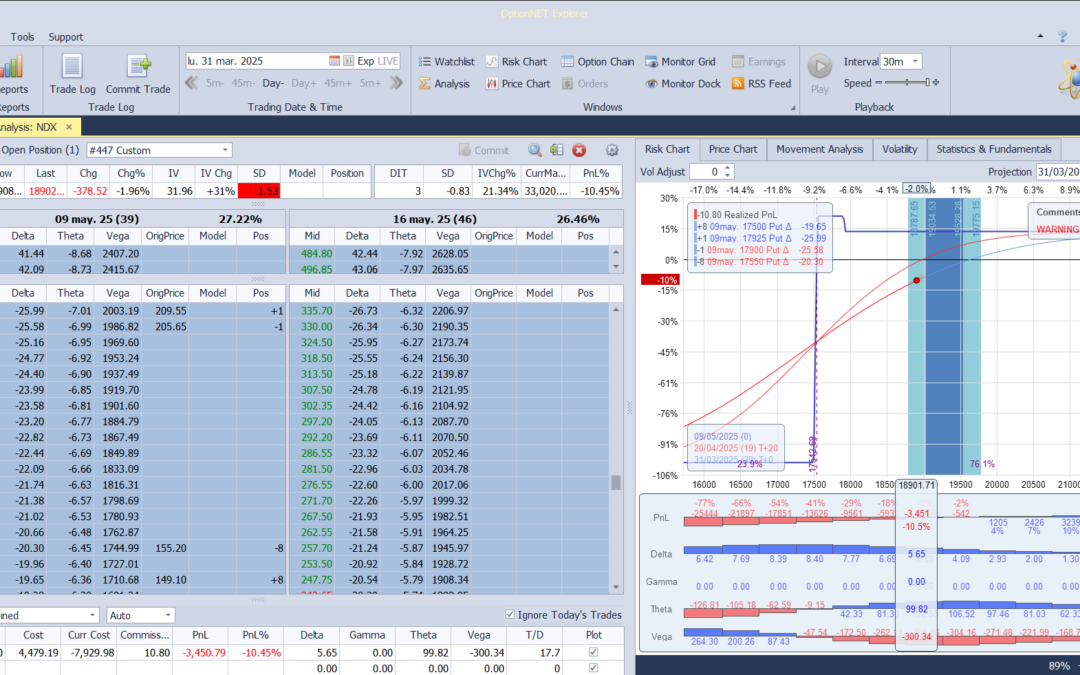Switch to the Movement Analysis tab
Image resolution: width=1080 pixels, height=675 pixels.
[x=819, y=149]
